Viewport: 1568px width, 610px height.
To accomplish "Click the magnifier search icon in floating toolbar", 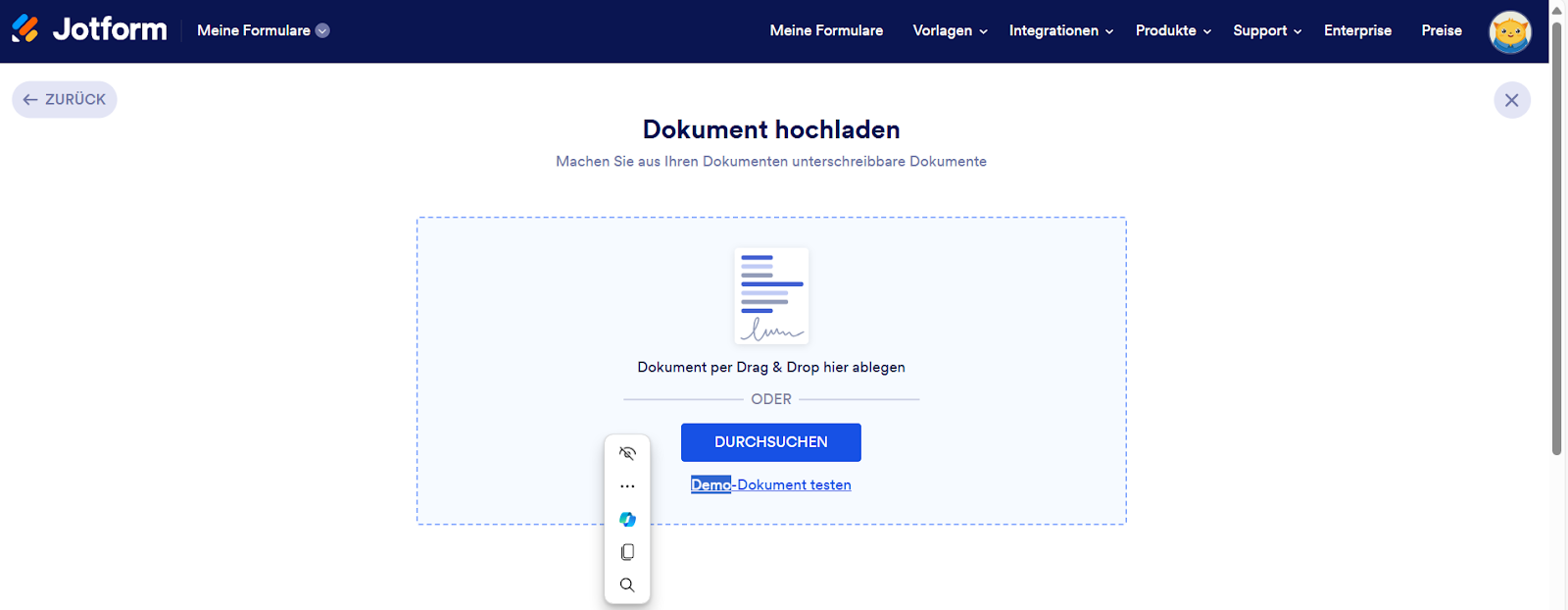I will 627,585.
